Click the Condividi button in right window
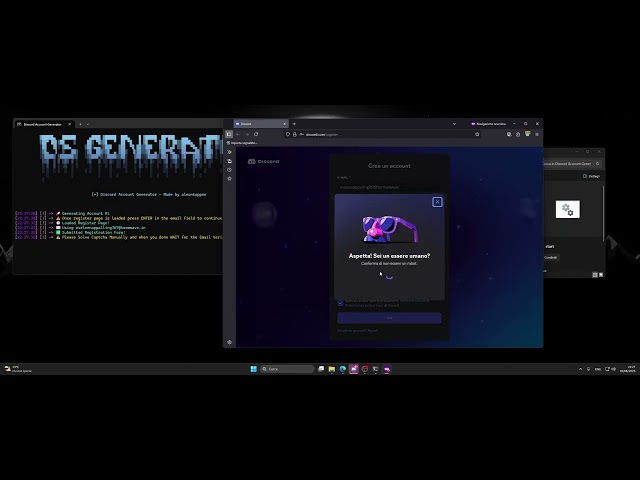The image size is (640, 480). 550,257
